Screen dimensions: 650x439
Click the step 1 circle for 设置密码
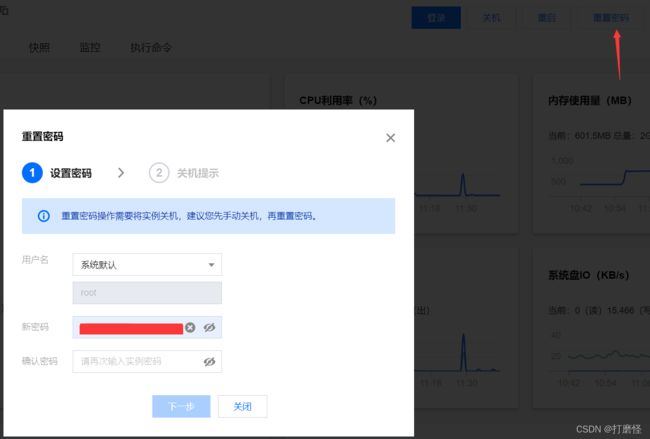(x=32, y=173)
